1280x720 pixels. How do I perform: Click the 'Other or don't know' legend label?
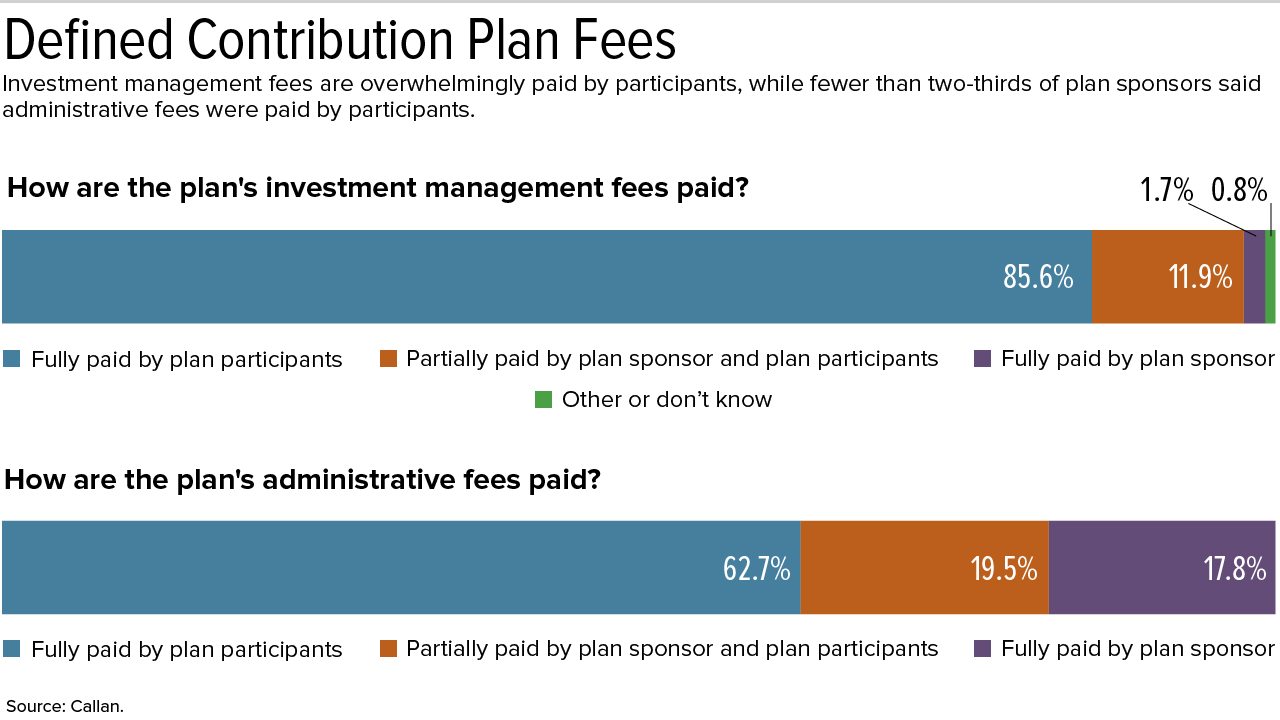667,400
